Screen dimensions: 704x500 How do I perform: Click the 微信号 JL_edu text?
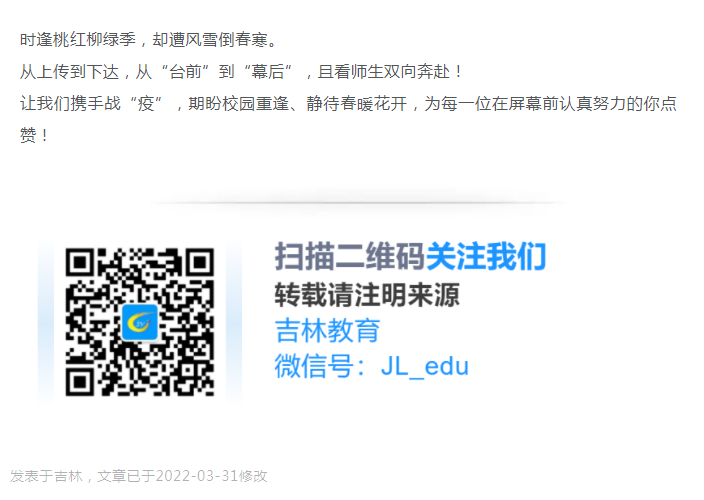372,366
